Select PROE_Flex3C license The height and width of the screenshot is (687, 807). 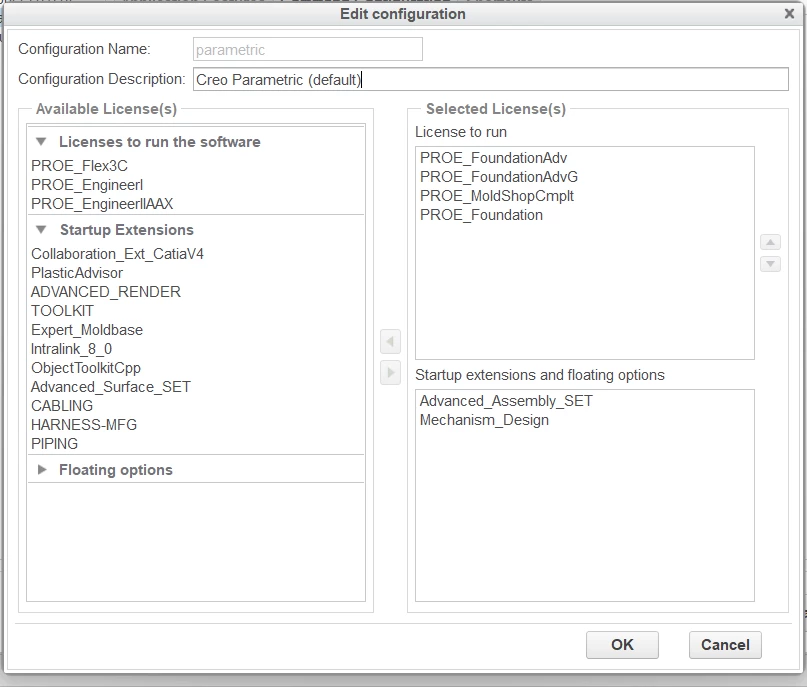(x=79, y=166)
